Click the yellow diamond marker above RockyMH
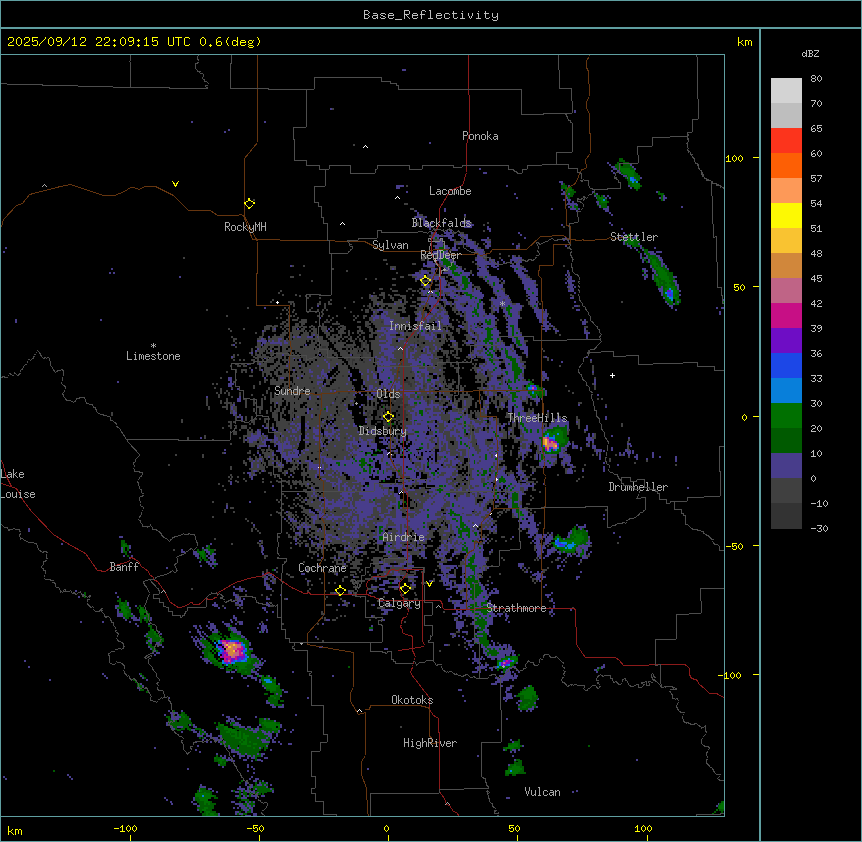This screenshot has height=842, width=862. coord(250,203)
